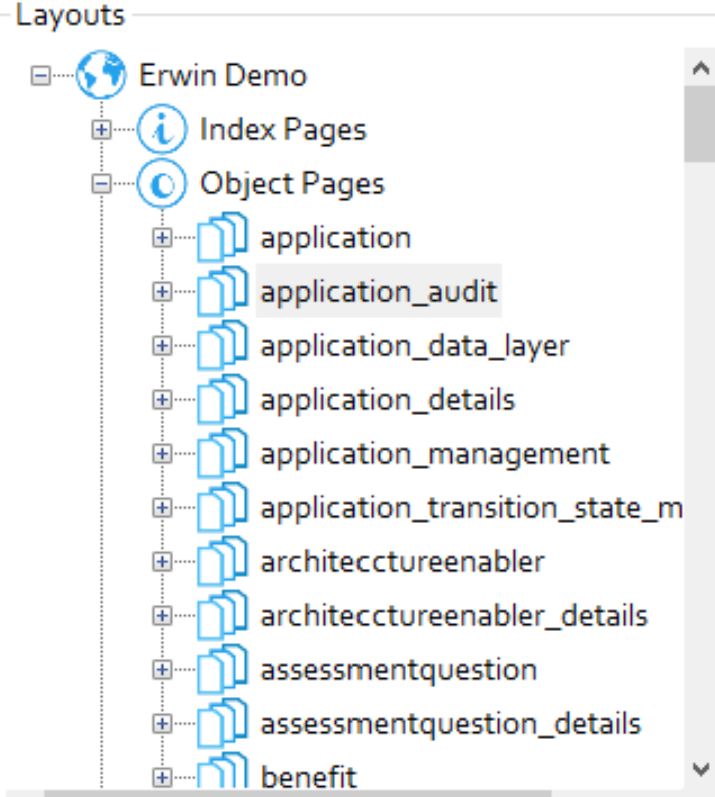Select the Erwin Demo label
715x797 pixels.
pyautogui.click(x=223, y=75)
